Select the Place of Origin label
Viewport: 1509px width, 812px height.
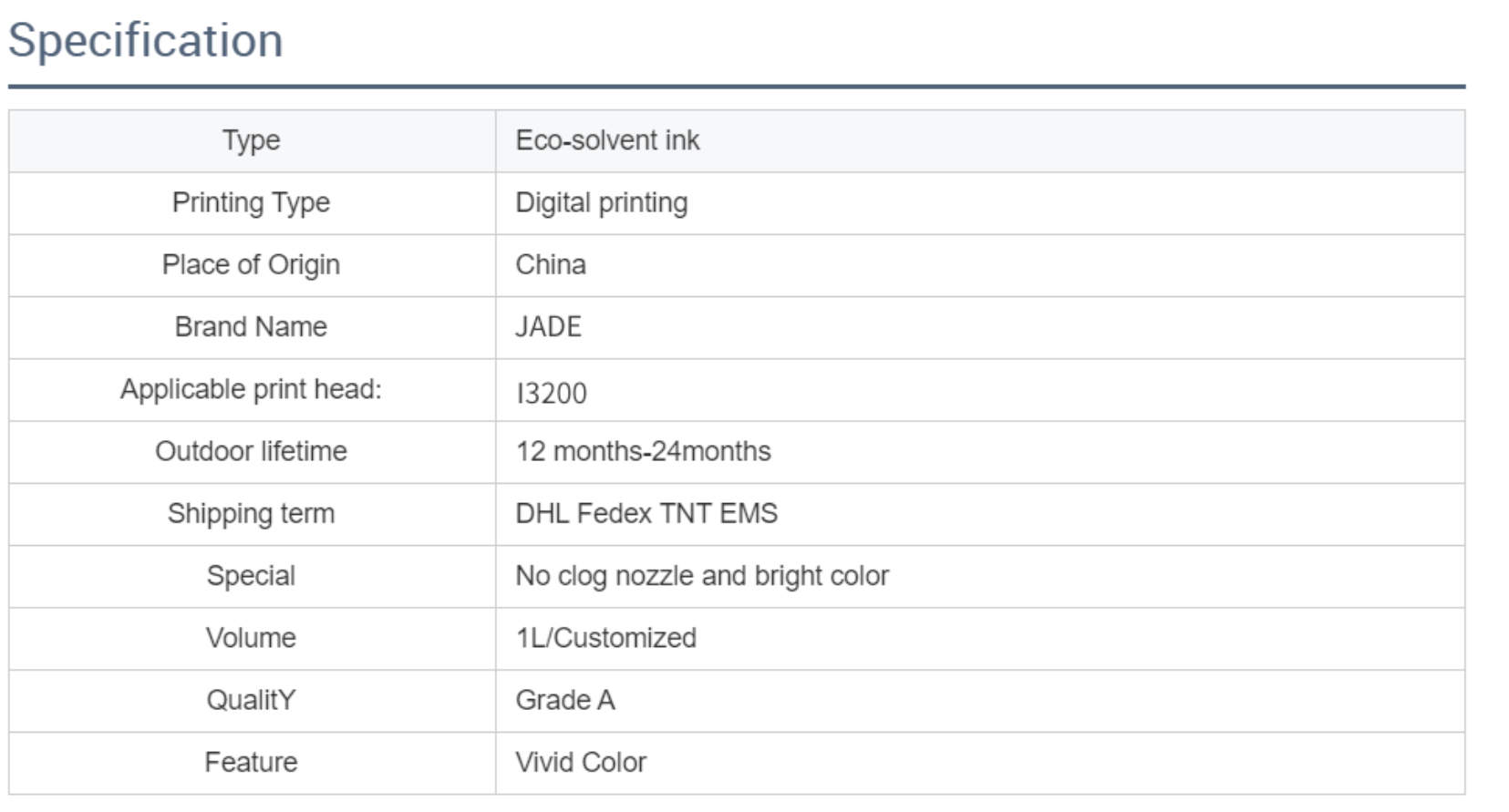pyautogui.click(x=251, y=265)
